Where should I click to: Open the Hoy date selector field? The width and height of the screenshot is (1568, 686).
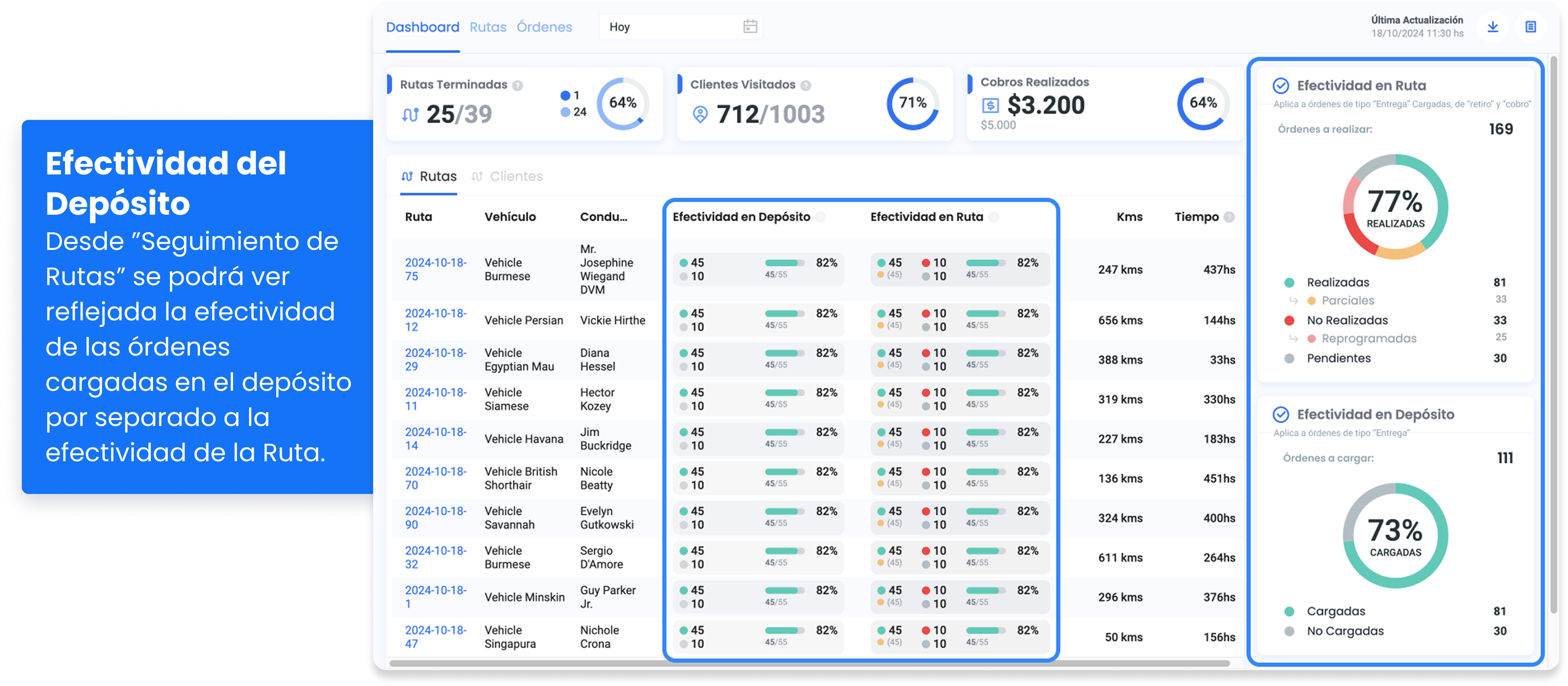click(x=670, y=27)
